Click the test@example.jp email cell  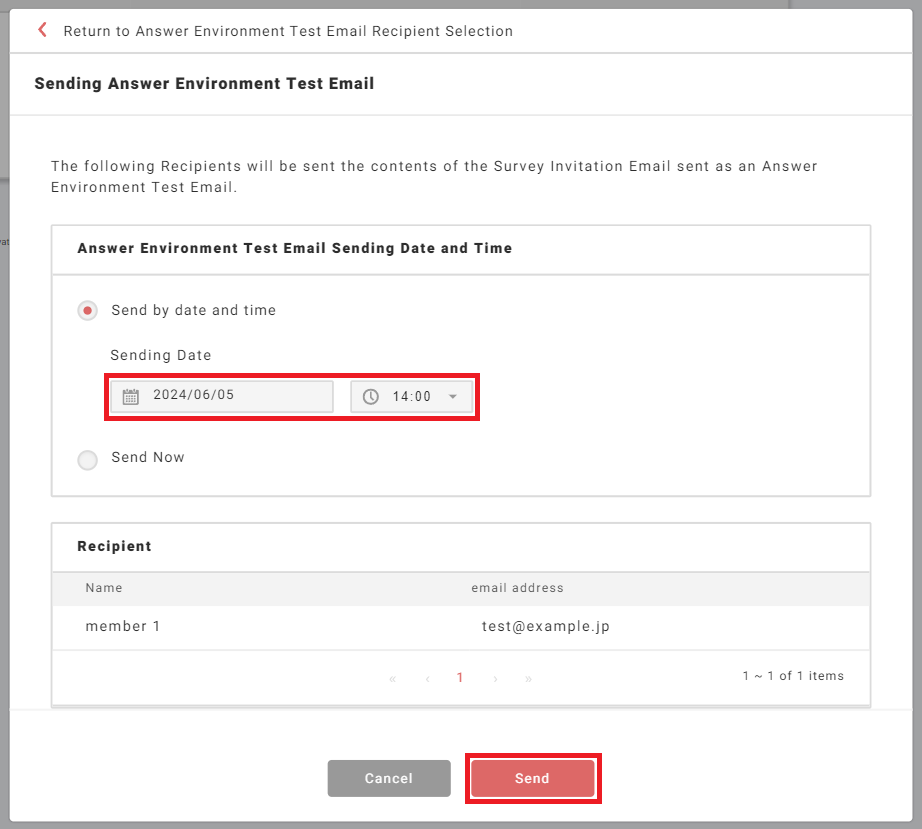pos(545,627)
